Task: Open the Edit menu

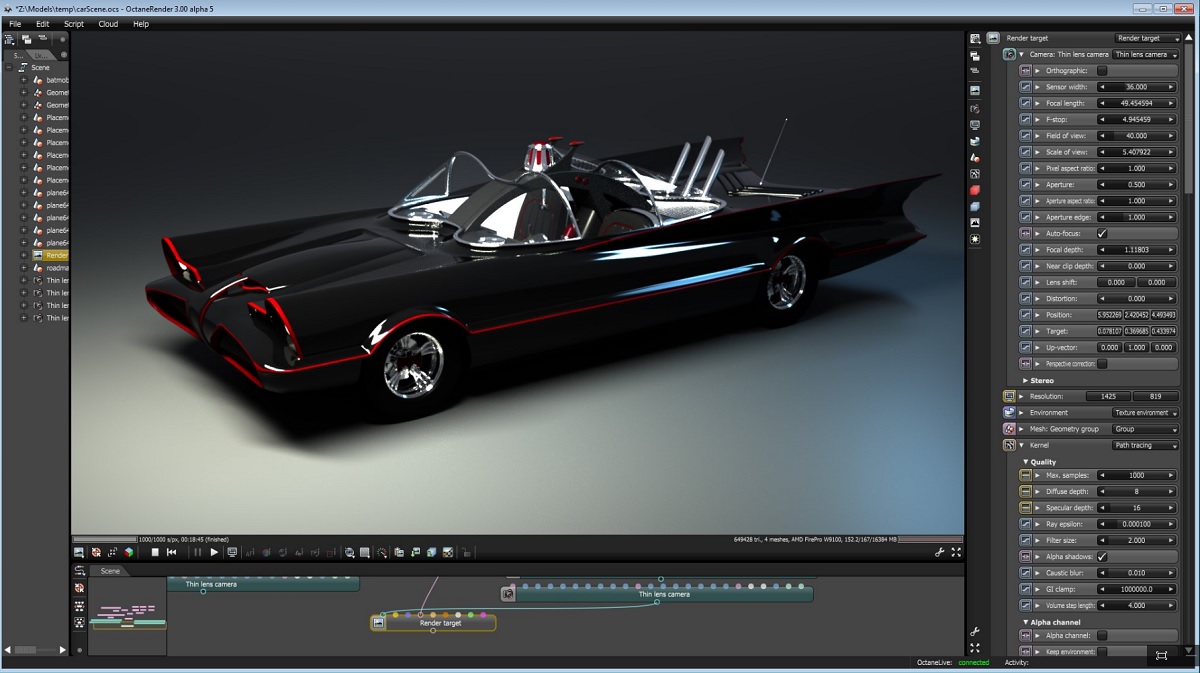Action: [x=42, y=24]
